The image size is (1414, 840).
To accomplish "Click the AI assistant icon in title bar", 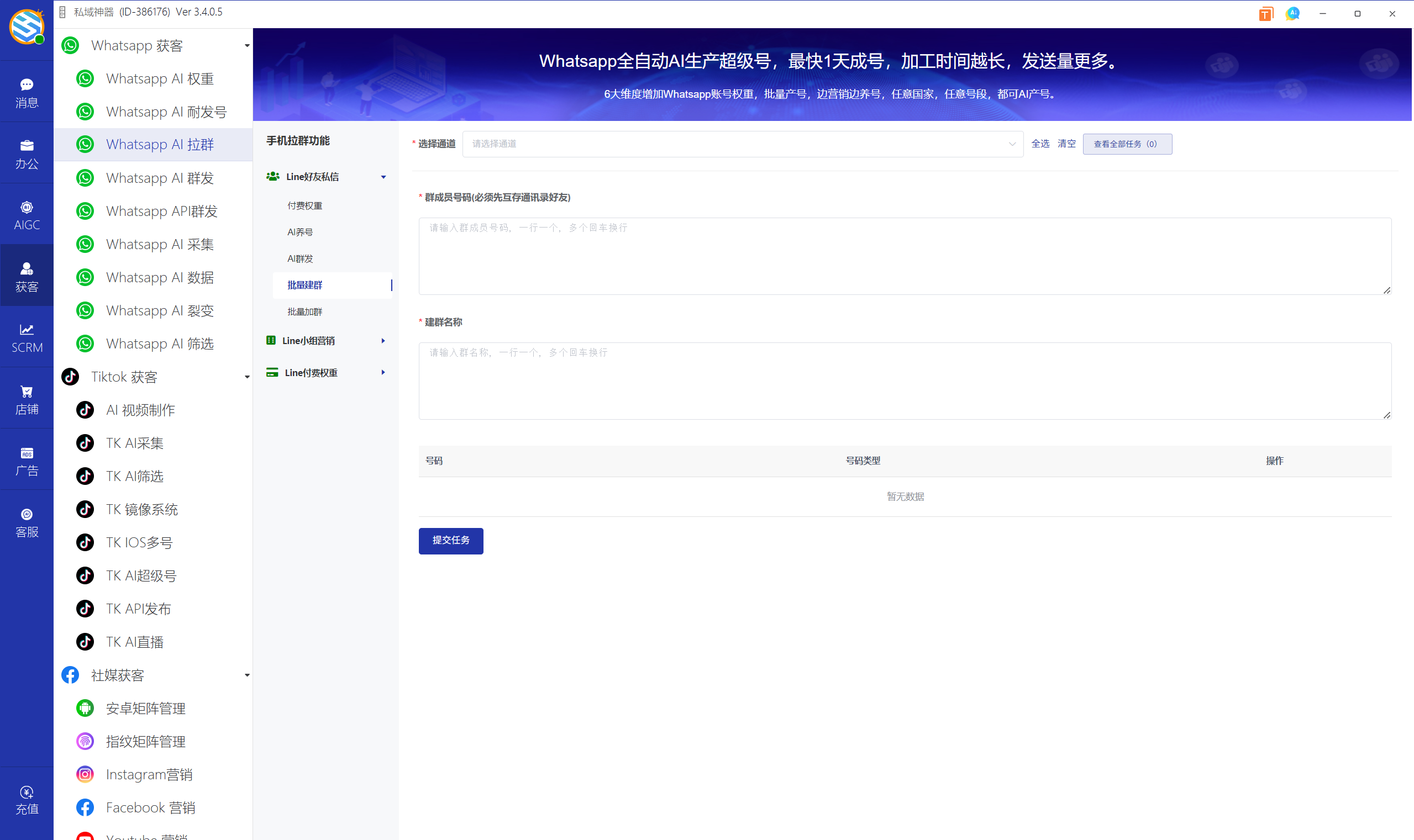I will click(1292, 13).
